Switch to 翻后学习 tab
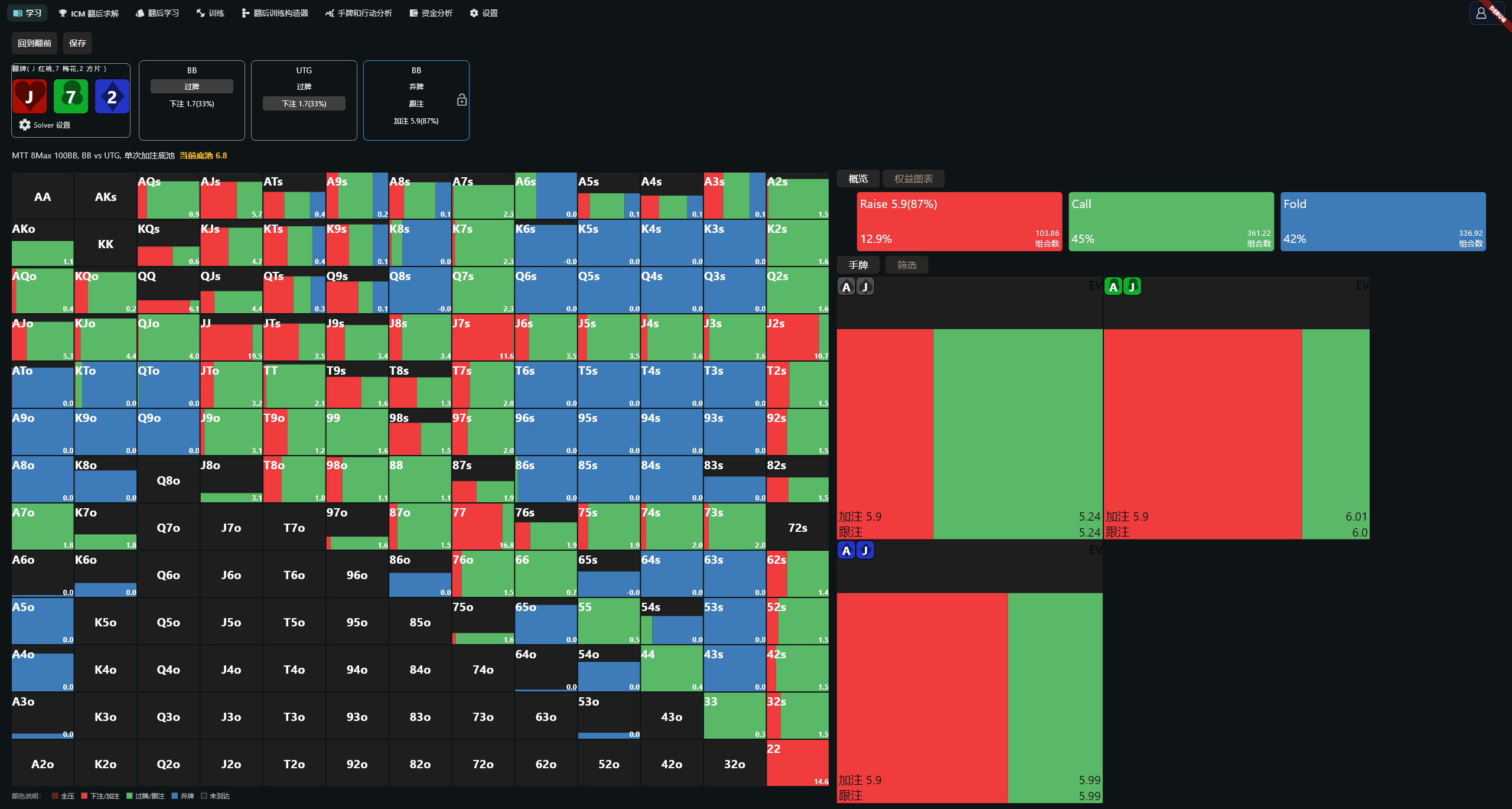Image resolution: width=1512 pixels, height=809 pixels. pyautogui.click(x=157, y=13)
